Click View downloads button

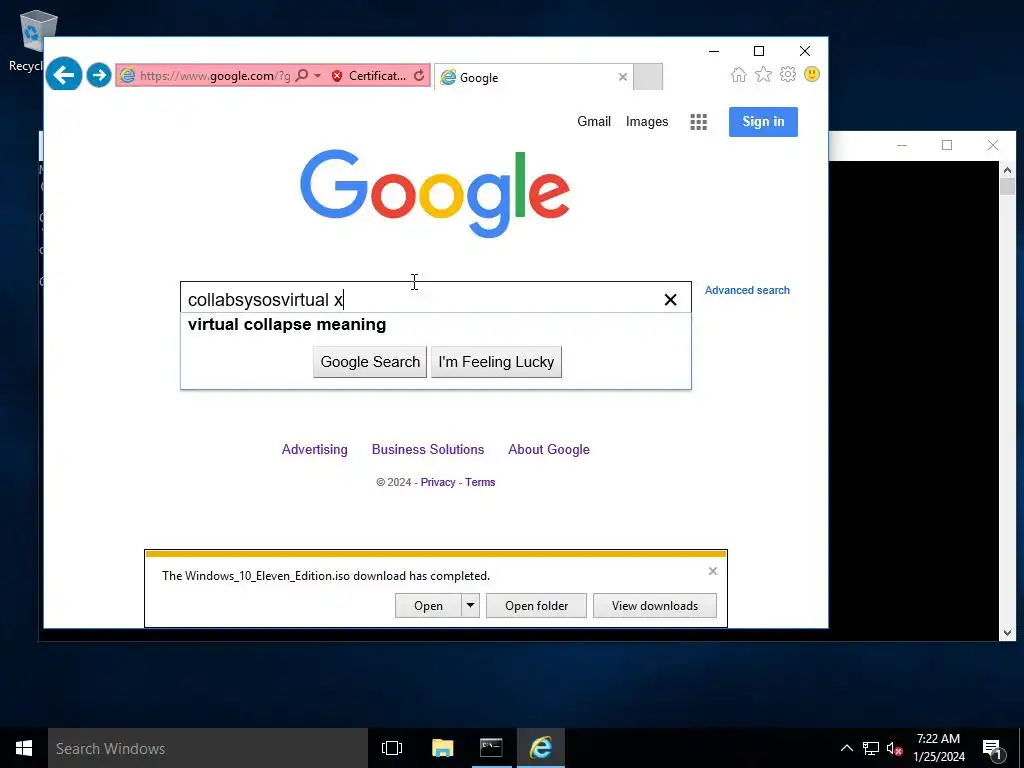(x=654, y=605)
